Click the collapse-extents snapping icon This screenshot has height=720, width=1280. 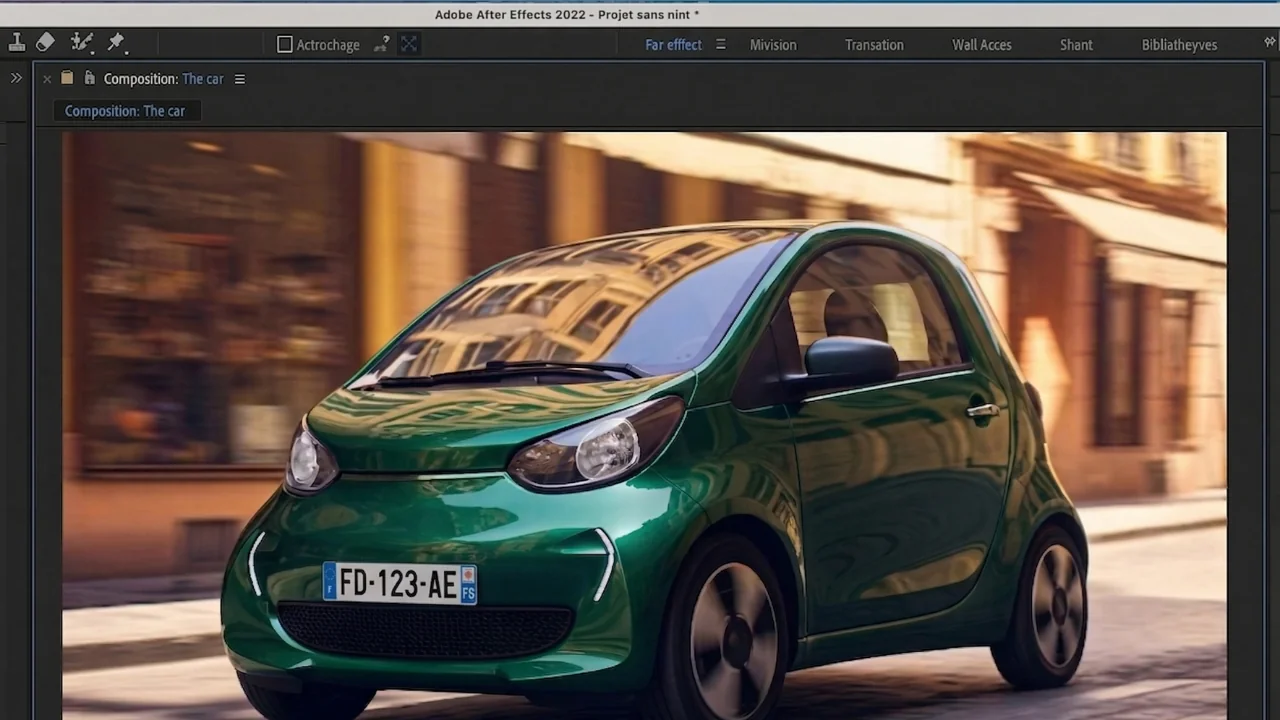(408, 44)
